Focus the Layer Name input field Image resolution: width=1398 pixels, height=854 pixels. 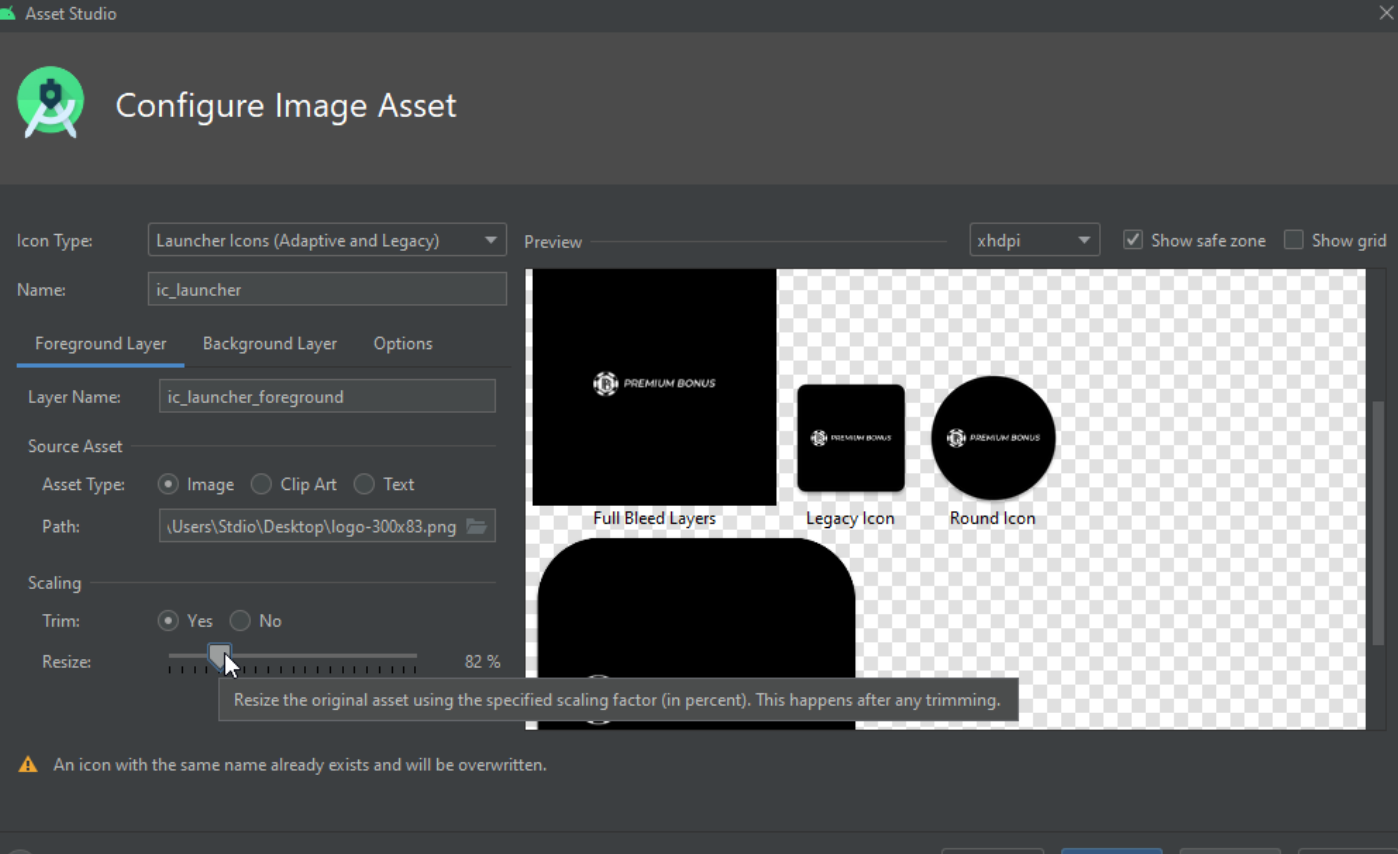327,396
